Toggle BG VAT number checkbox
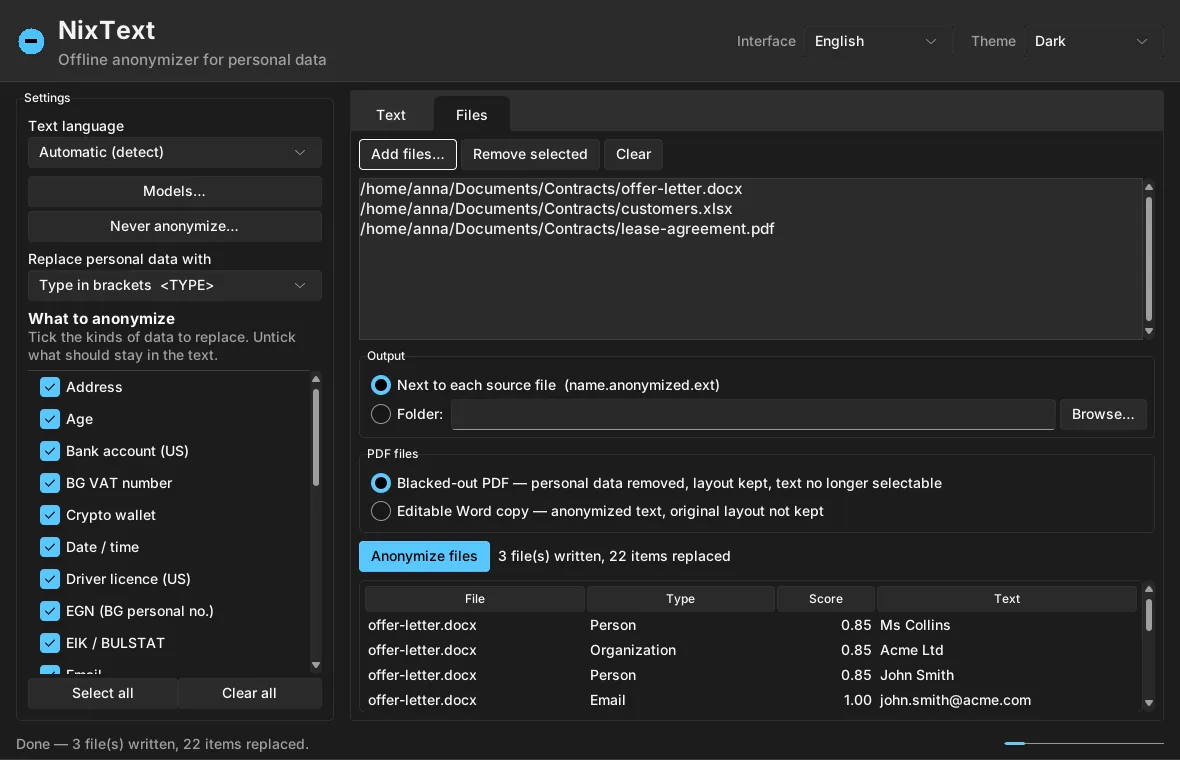This screenshot has height=760, width=1180. click(x=50, y=483)
